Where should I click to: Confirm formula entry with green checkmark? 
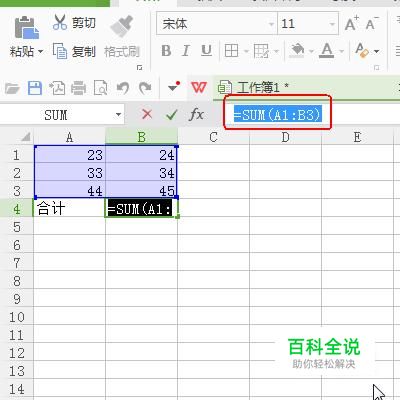point(172,115)
